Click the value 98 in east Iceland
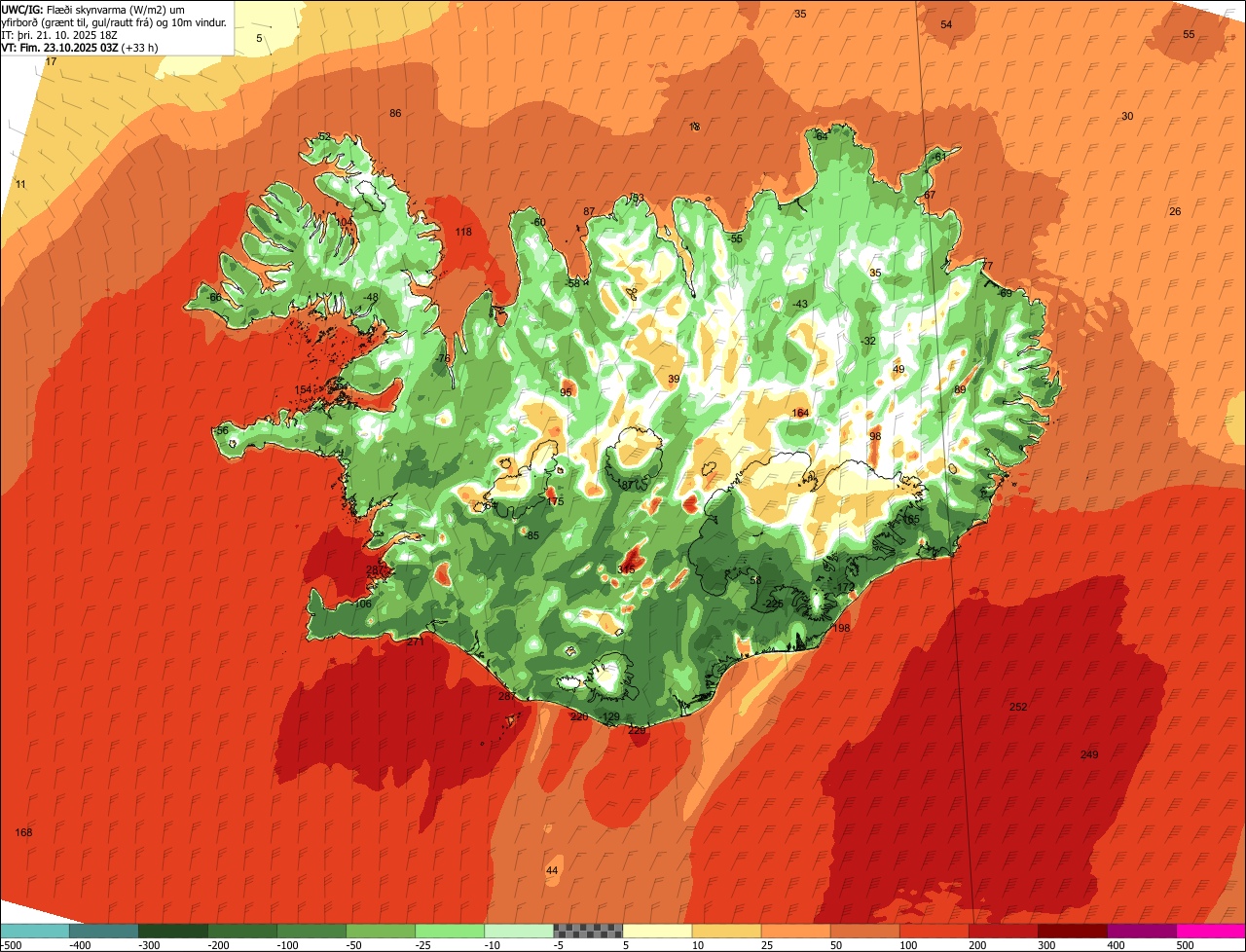The image size is (1246, 952). click(875, 435)
